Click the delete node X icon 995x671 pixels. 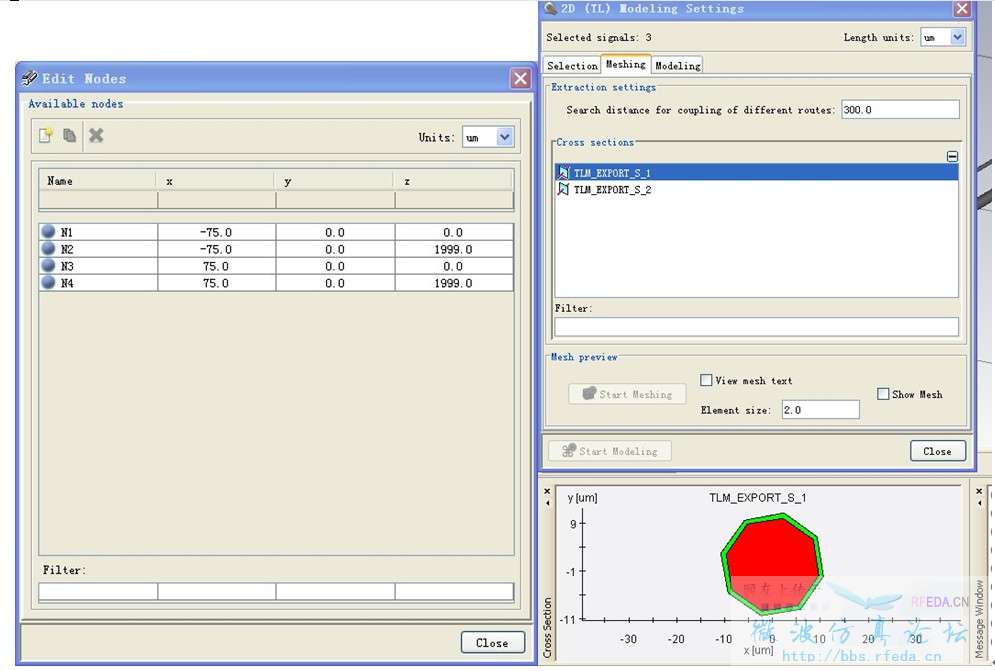click(96, 135)
